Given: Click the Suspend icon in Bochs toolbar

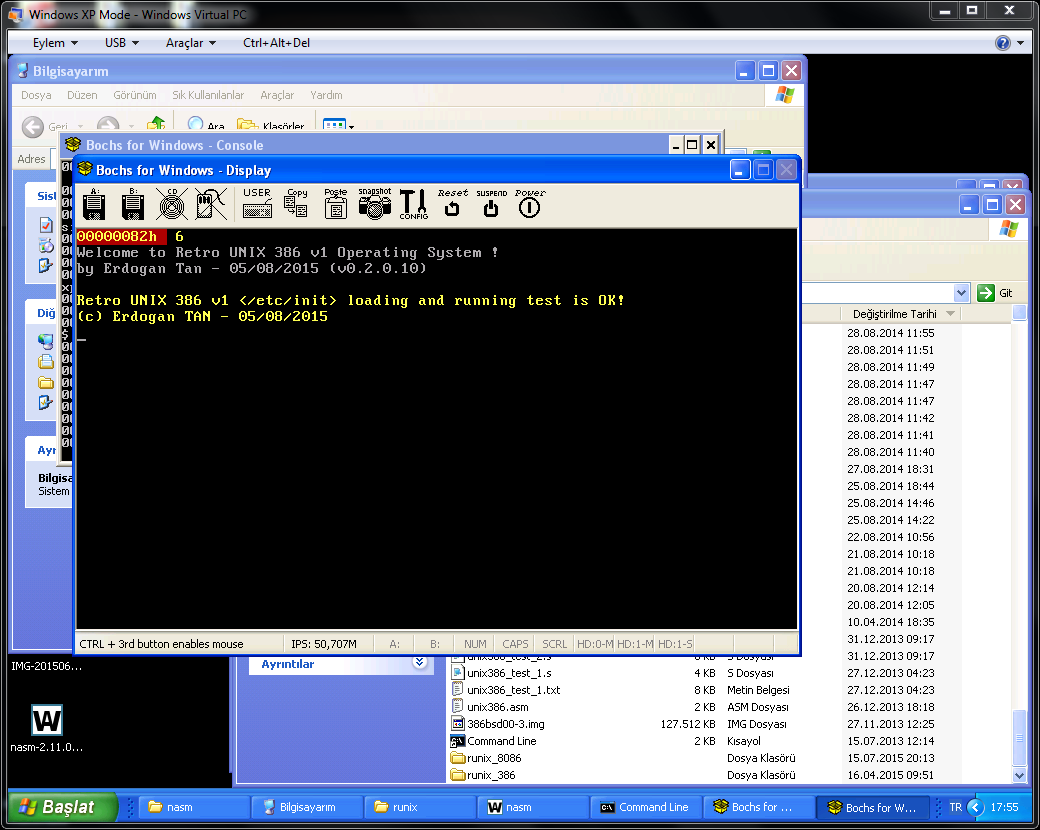Looking at the screenshot, I should (x=491, y=204).
